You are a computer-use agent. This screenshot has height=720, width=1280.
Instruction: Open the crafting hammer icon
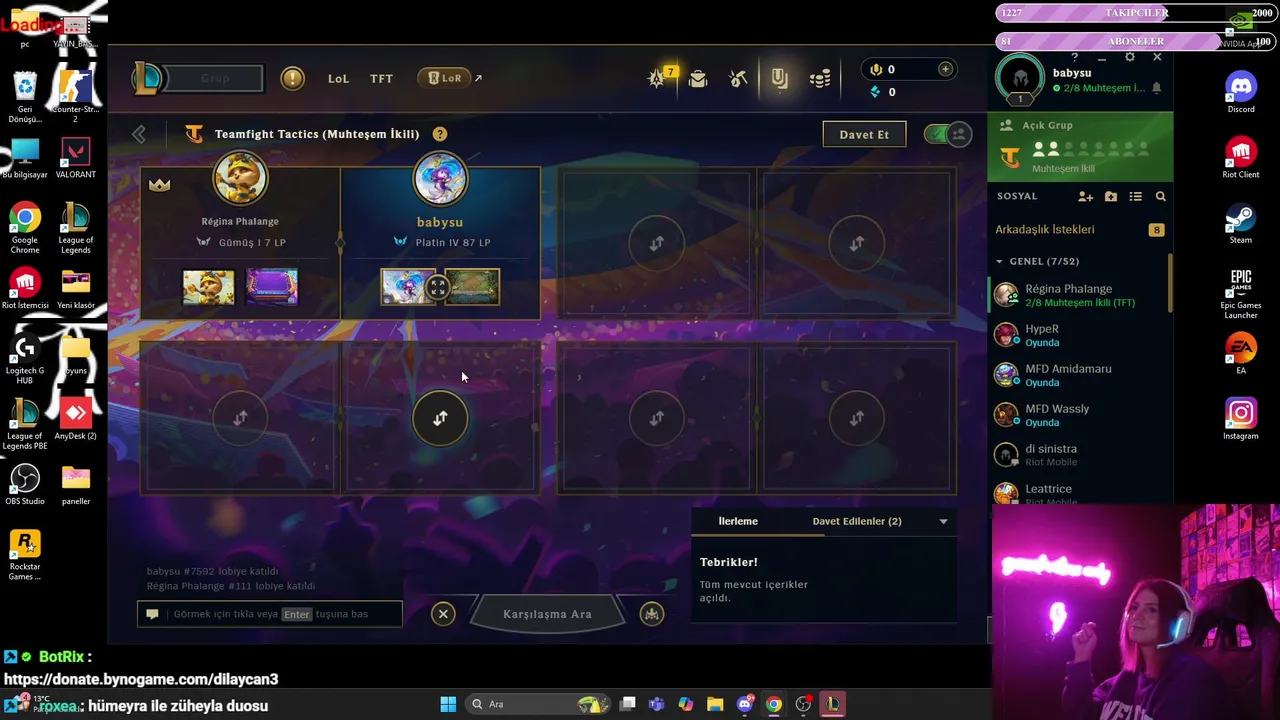[738, 78]
